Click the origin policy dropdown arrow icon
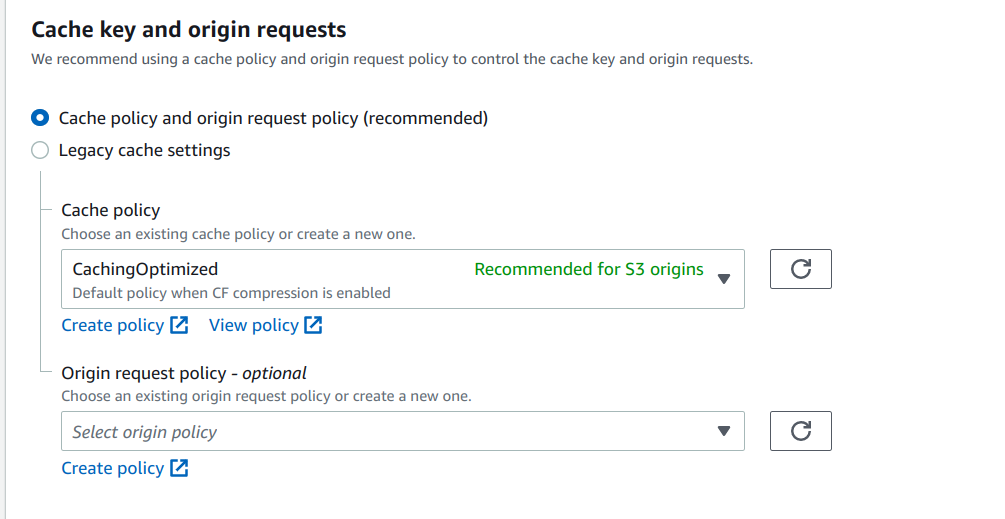 pyautogui.click(x=725, y=431)
